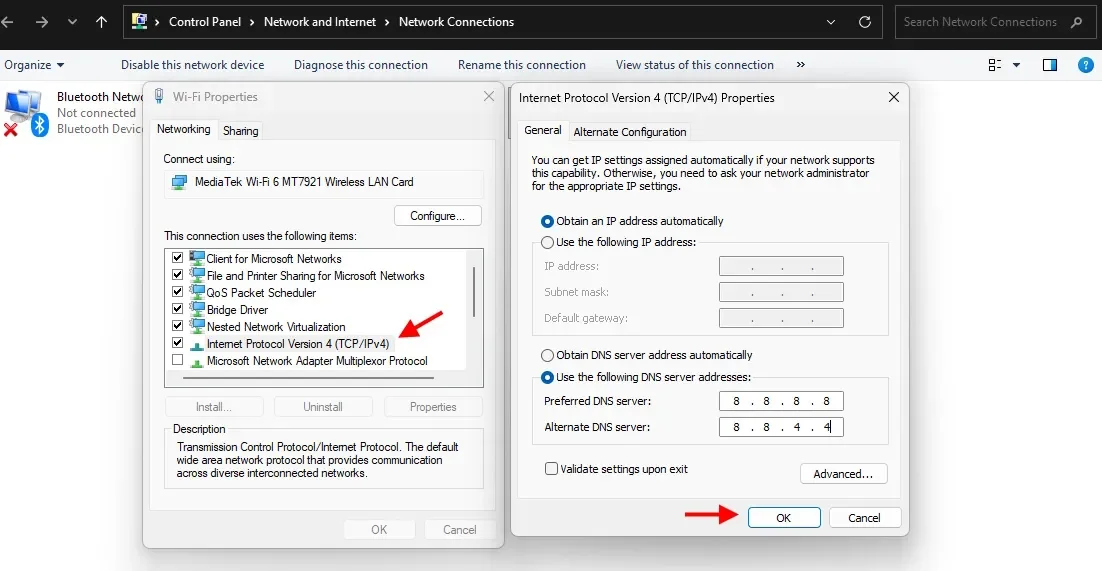
Task: Enable Validate settings upon exit
Action: coord(552,468)
